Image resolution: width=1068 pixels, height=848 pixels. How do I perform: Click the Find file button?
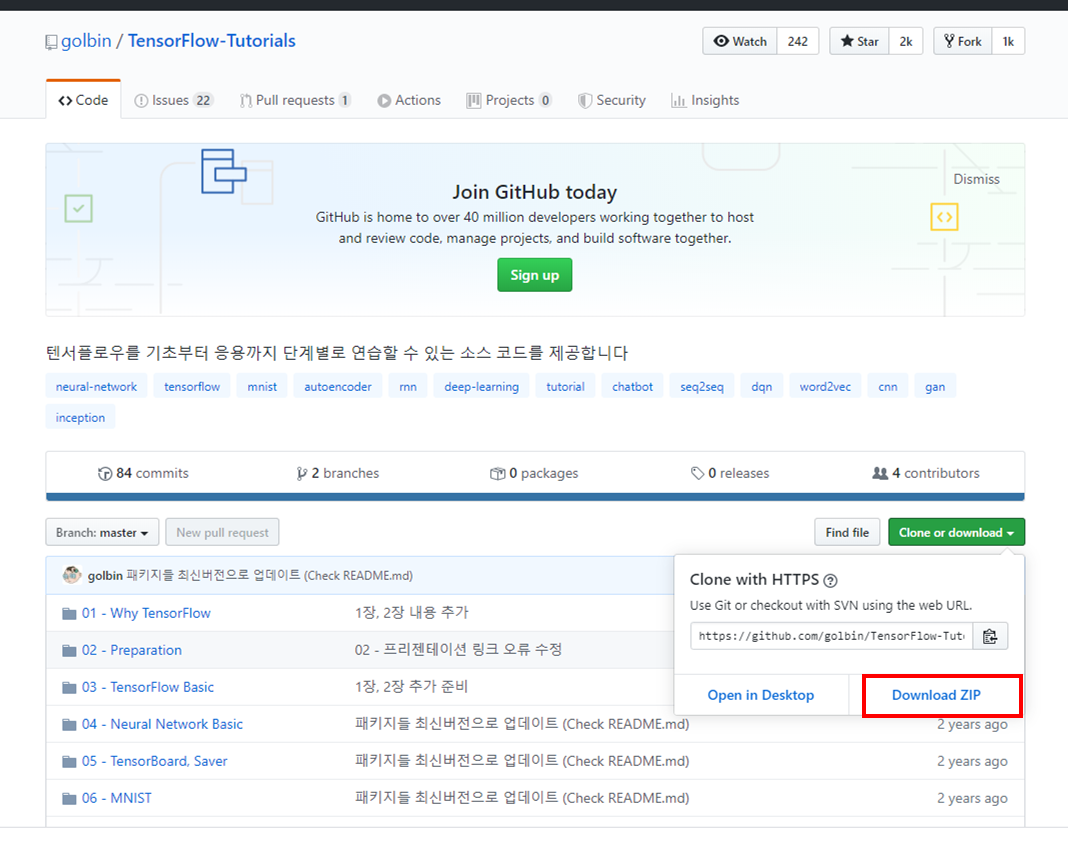tap(847, 533)
